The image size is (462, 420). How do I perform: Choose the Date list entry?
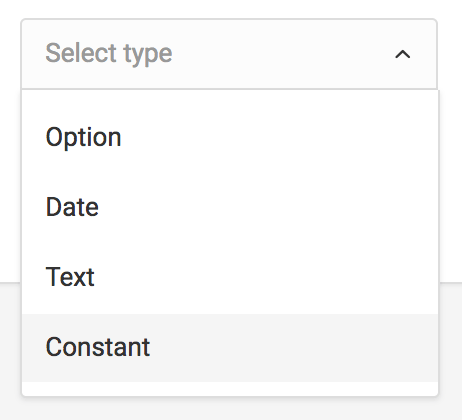tap(230, 207)
